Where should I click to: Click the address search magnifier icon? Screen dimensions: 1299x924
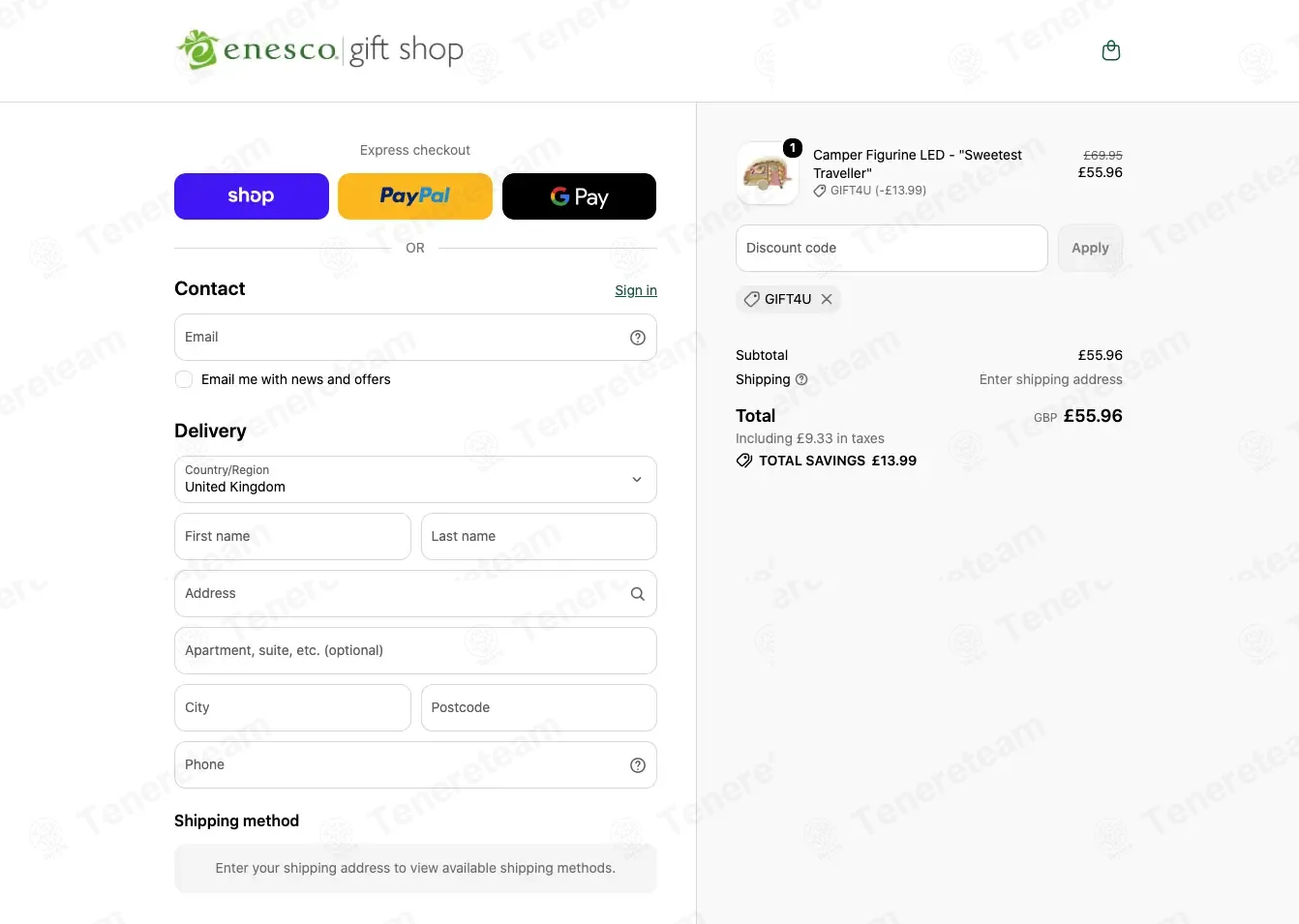click(638, 594)
